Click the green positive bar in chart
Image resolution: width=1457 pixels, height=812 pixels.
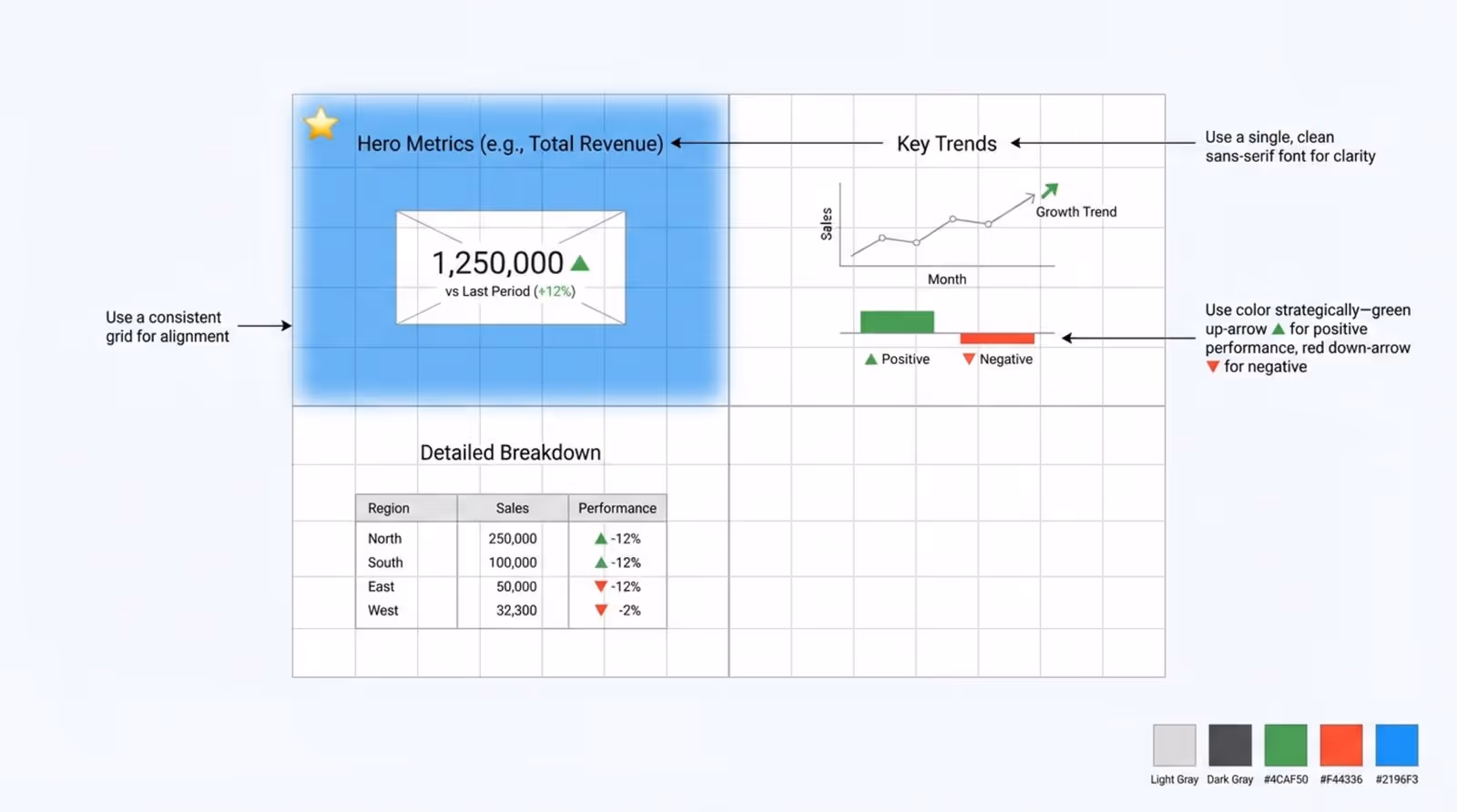click(897, 321)
